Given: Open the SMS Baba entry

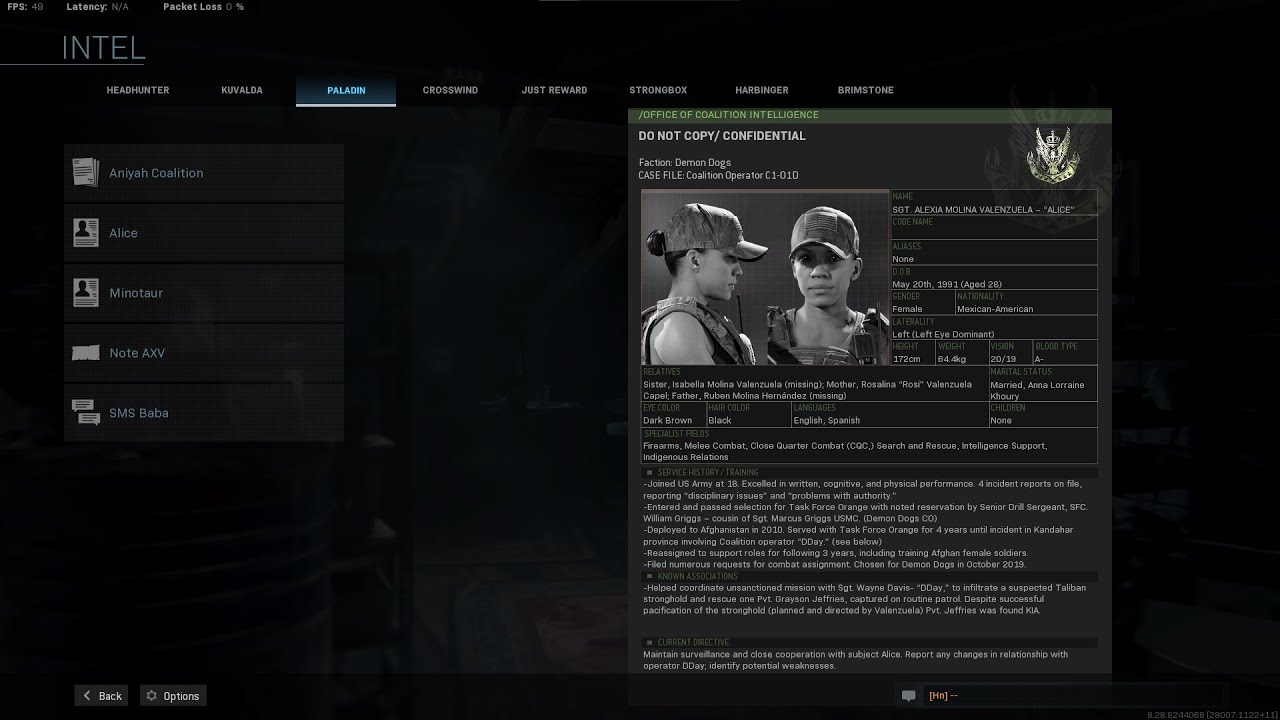Looking at the screenshot, I should (204, 413).
